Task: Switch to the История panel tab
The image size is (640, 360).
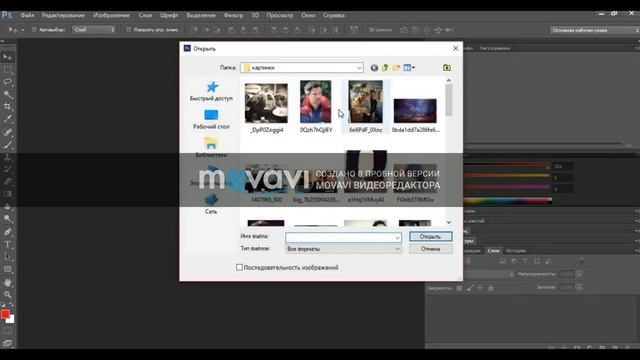Action: [516, 251]
